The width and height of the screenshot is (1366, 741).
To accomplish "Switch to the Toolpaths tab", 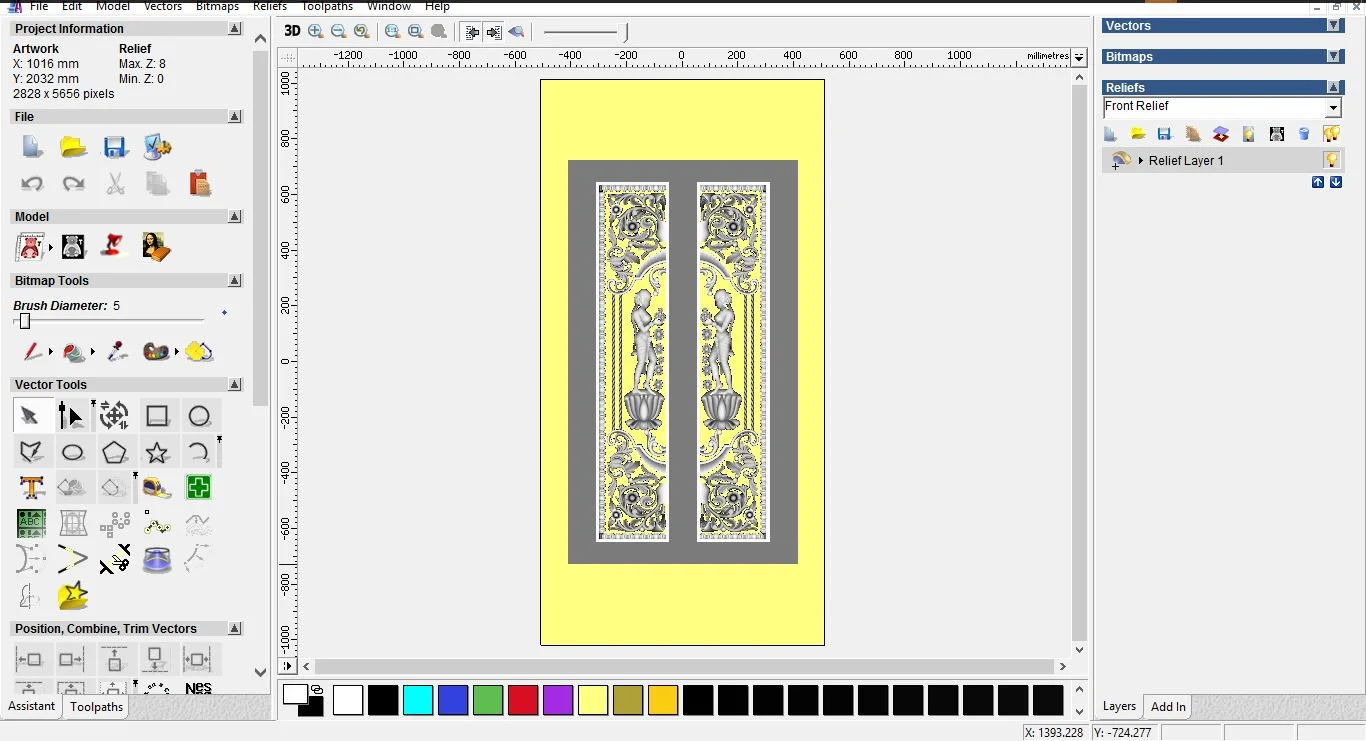I will coord(96,707).
